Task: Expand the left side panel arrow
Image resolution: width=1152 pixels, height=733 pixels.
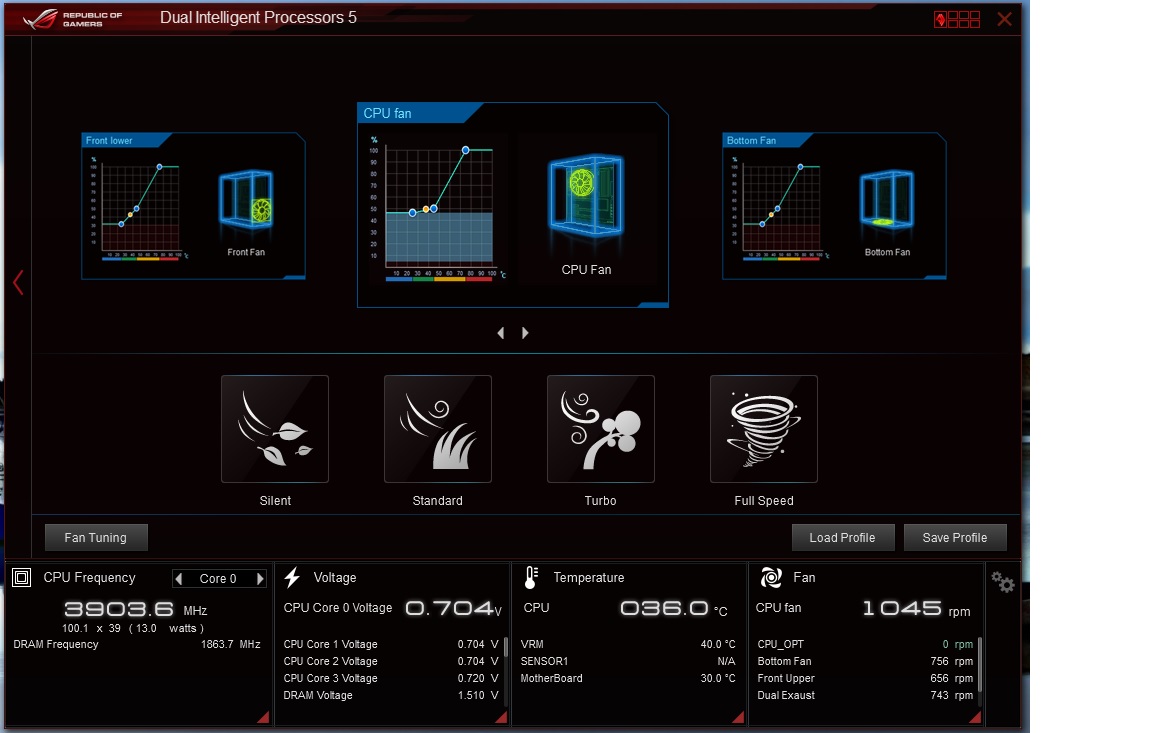Action: [18, 282]
